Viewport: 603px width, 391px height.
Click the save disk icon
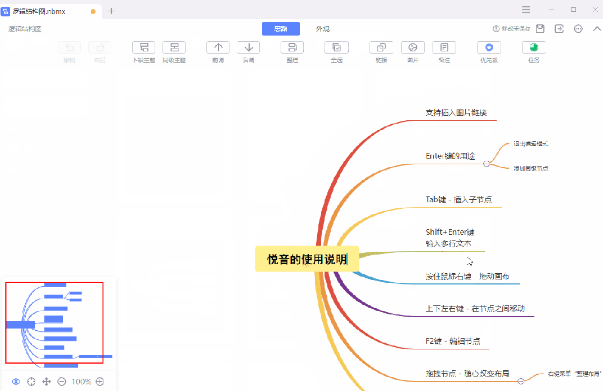[x=540, y=29]
